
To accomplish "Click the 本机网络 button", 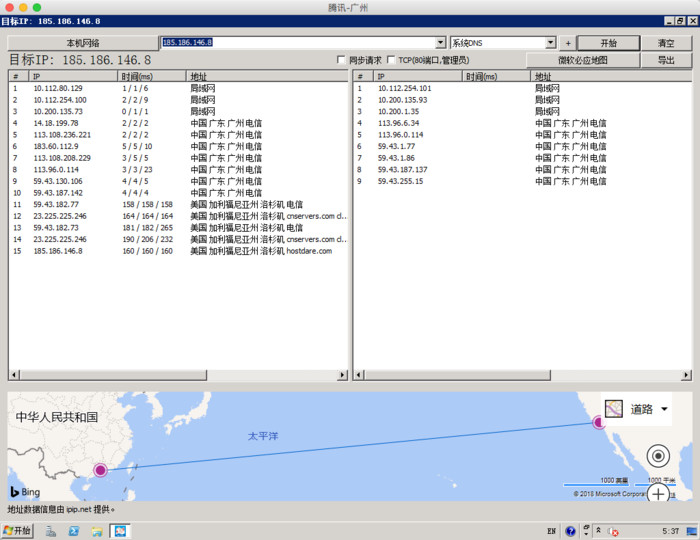I will [x=83, y=43].
